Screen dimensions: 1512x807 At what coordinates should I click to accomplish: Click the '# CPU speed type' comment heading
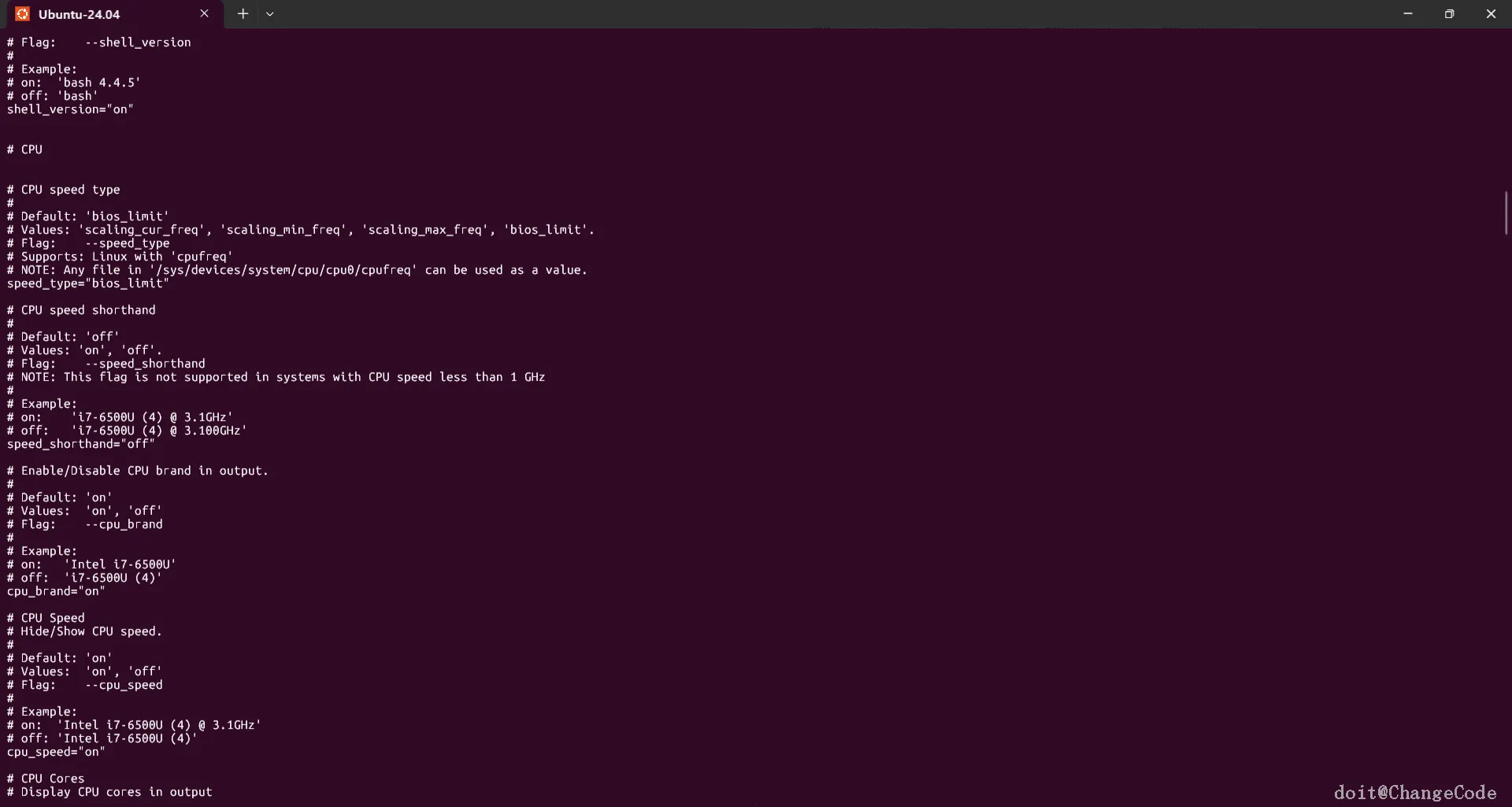pos(64,190)
